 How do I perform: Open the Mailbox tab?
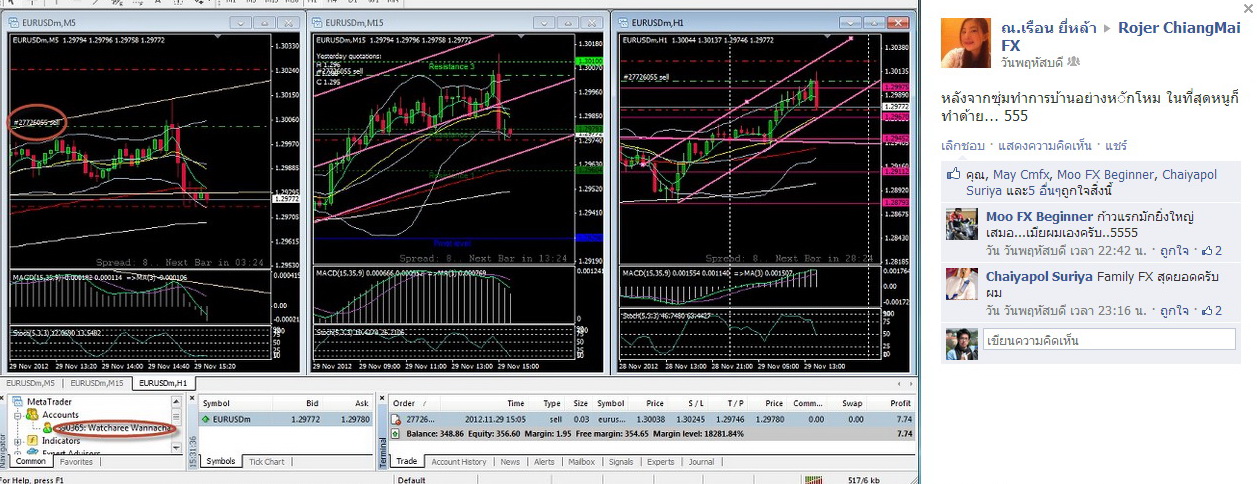[581, 462]
